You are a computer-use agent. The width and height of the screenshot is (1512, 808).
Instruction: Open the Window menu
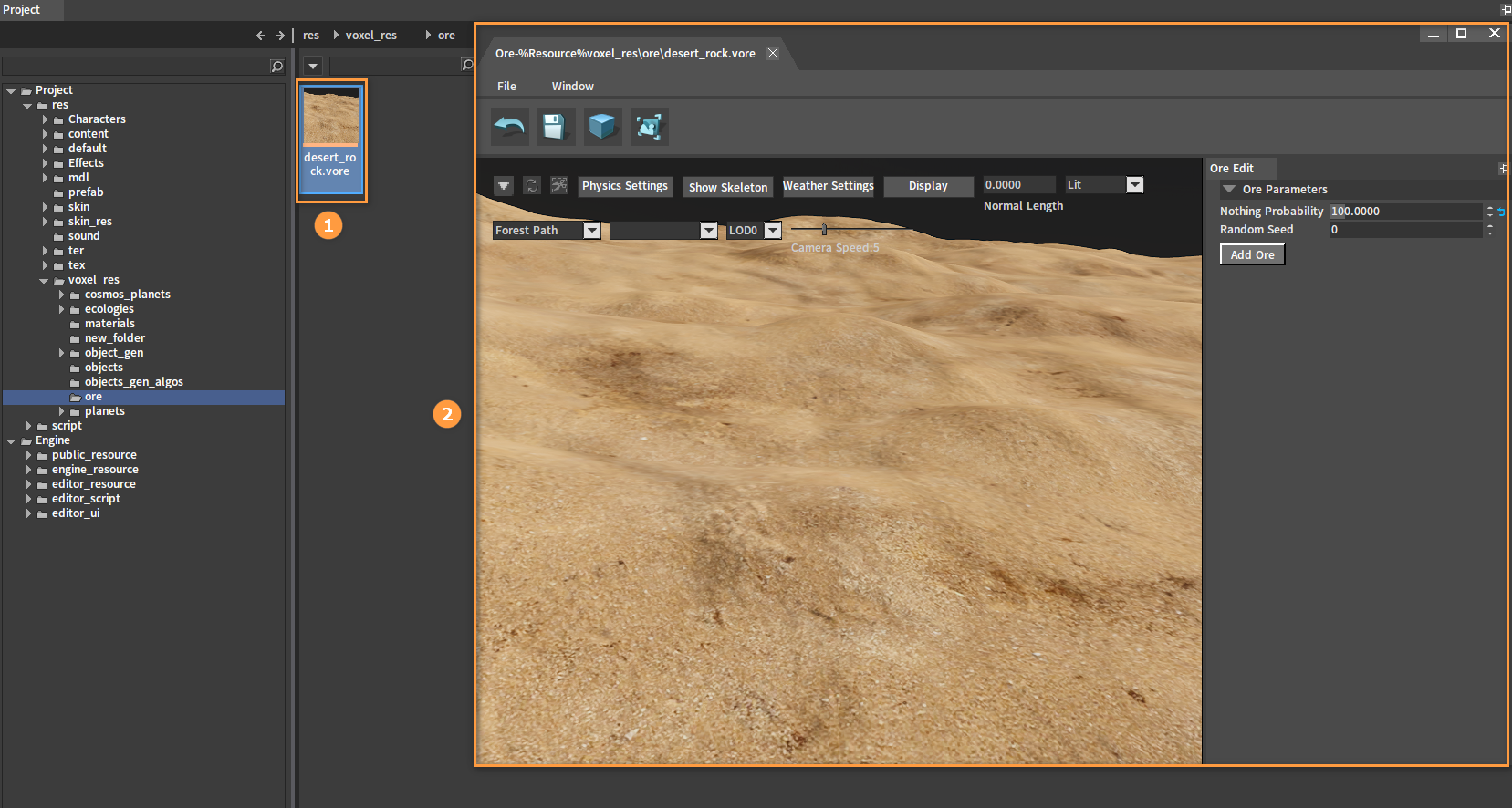coord(572,87)
